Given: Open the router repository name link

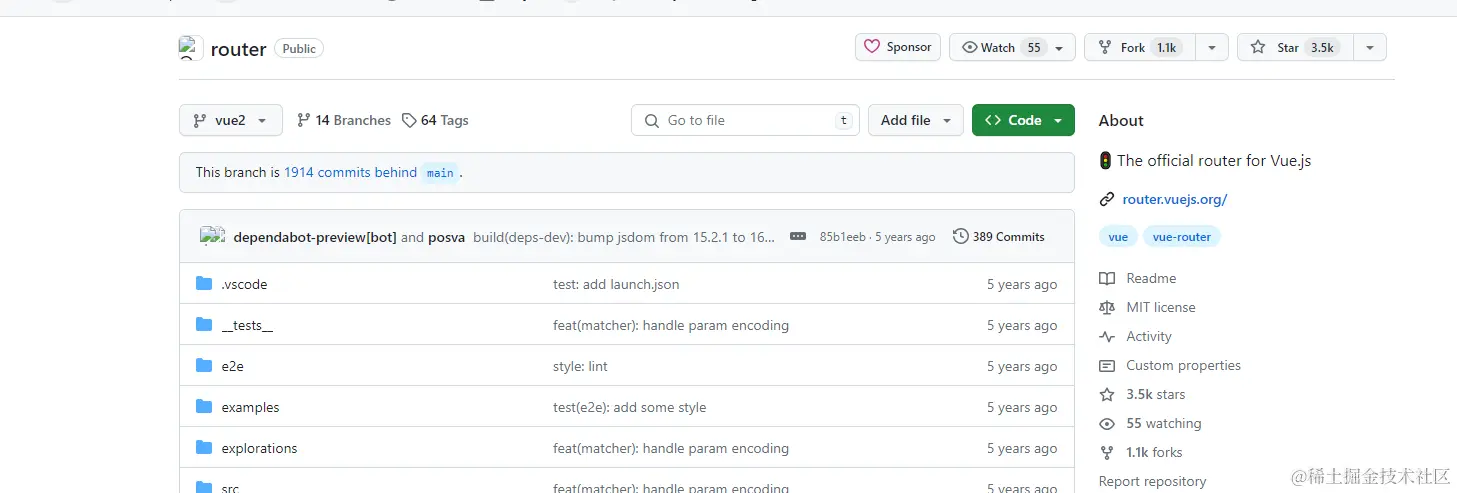Looking at the screenshot, I should click(238, 49).
